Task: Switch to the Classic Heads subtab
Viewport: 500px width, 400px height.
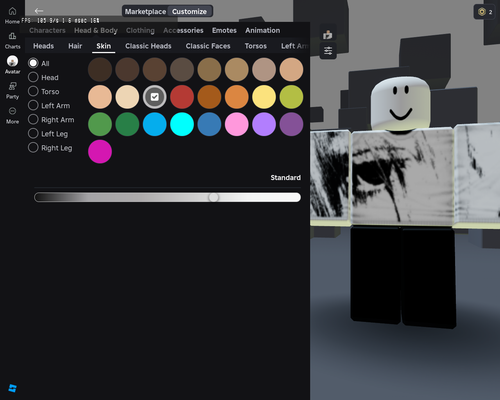Action: 148,46
